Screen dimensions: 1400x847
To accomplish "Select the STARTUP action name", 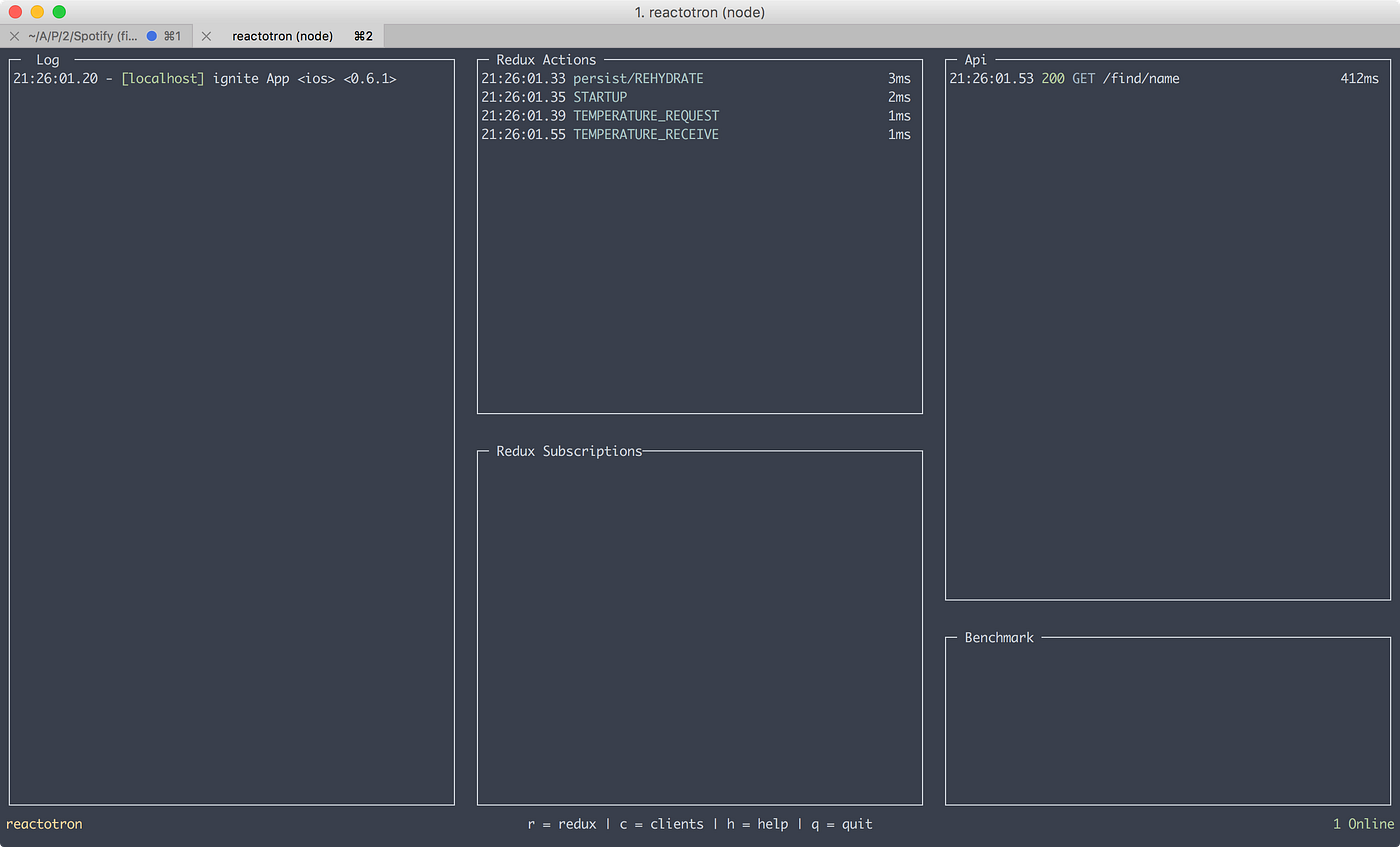I will (600, 97).
